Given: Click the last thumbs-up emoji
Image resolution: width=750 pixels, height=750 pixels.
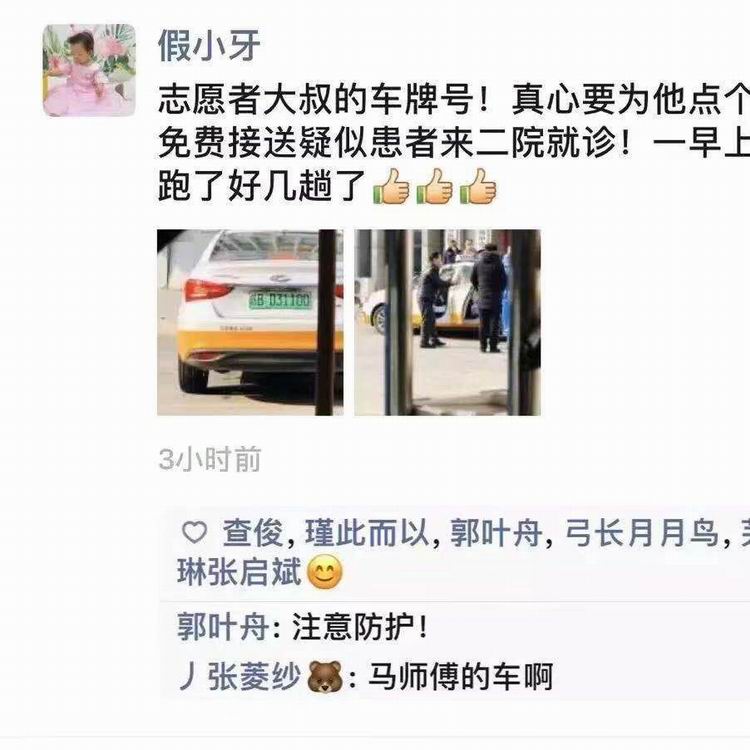Looking at the screenshot, I should [478, 186].
